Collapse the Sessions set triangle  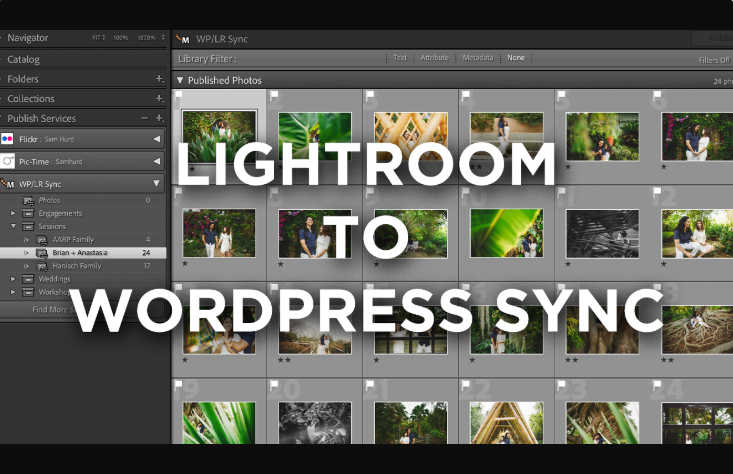click(13, 226)
